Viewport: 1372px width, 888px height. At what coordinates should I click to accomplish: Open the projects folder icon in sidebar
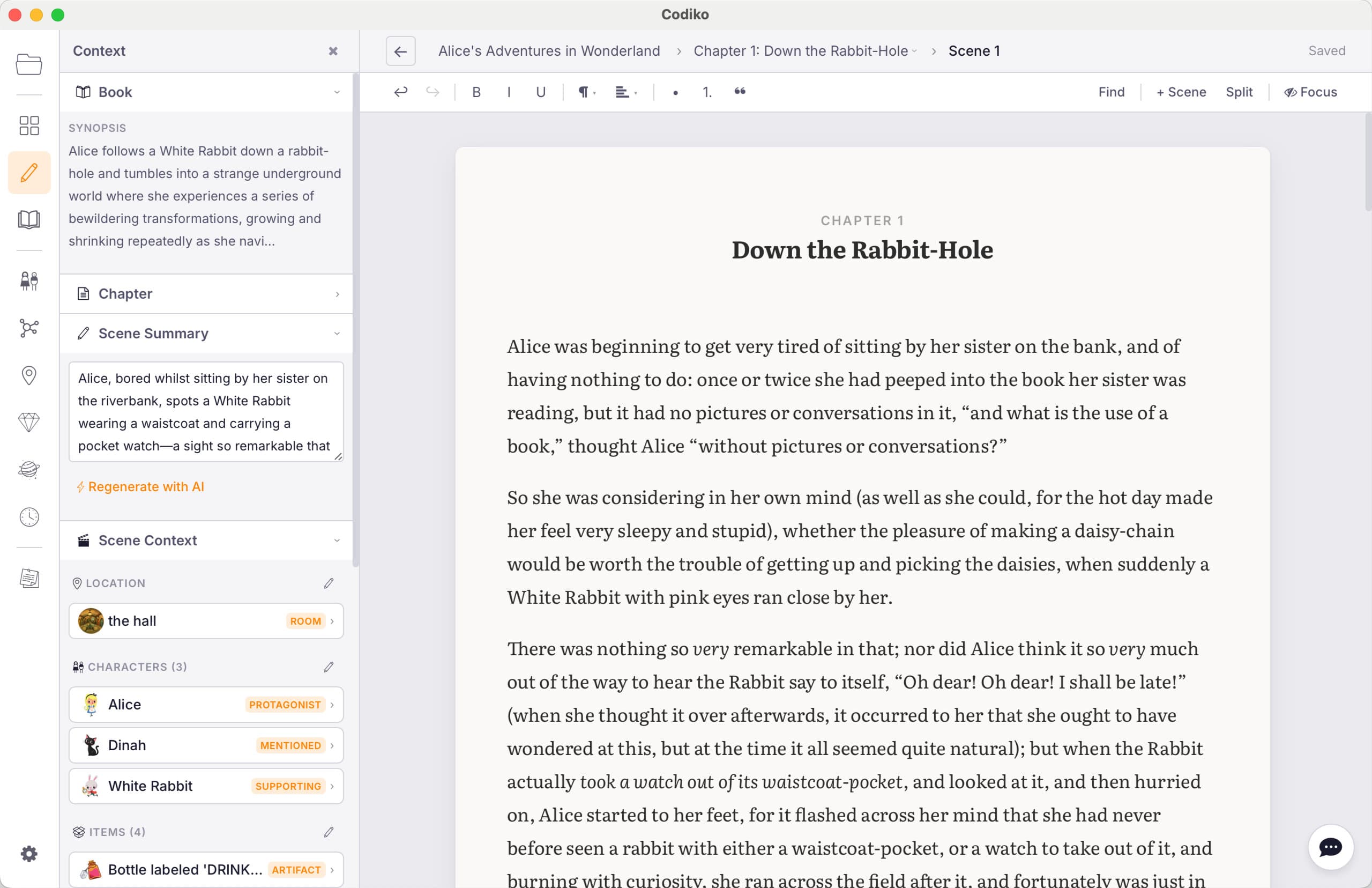pyautogui.click(x=29, y=64)
